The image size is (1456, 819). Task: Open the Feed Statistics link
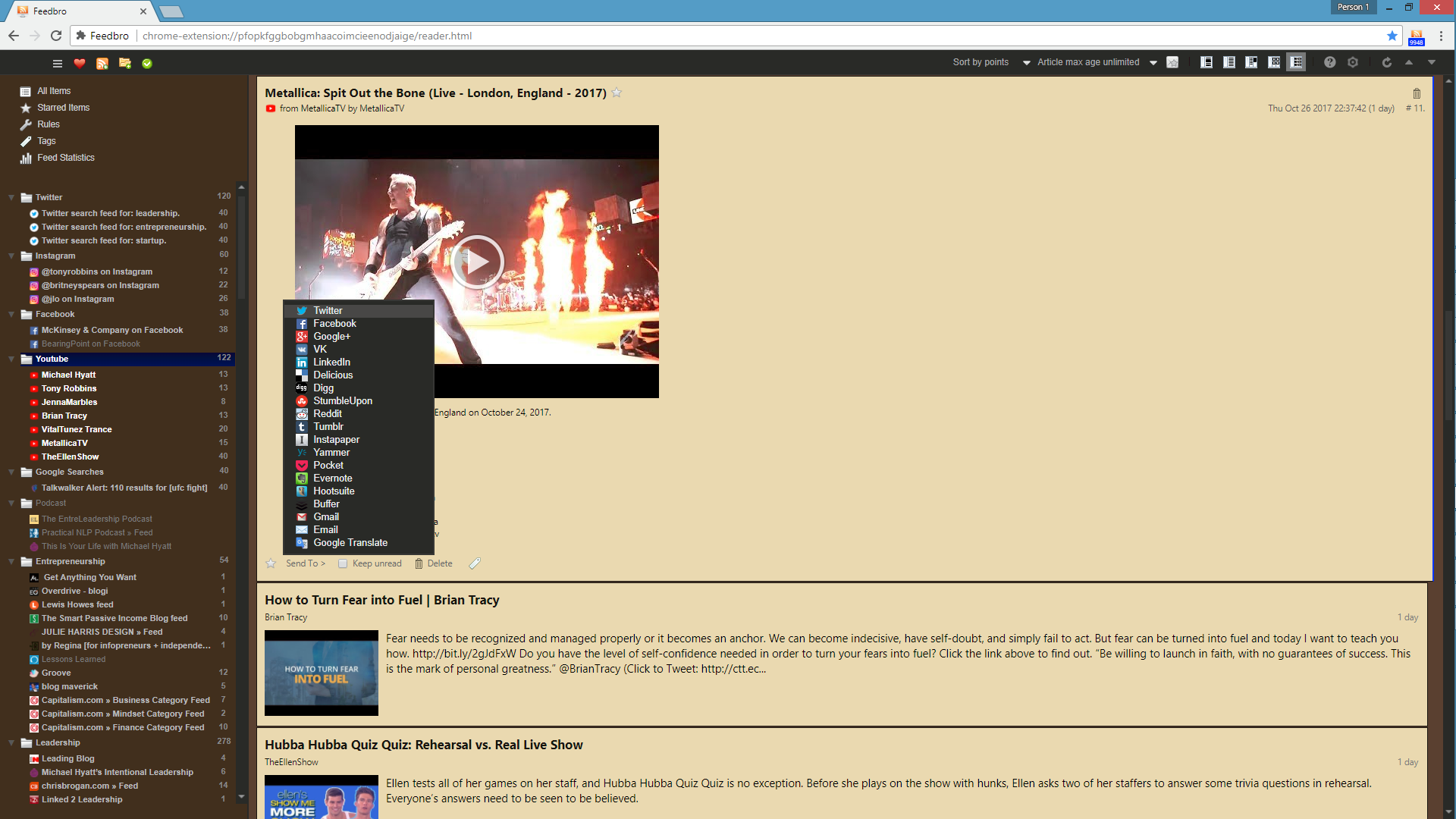(66, 158)
